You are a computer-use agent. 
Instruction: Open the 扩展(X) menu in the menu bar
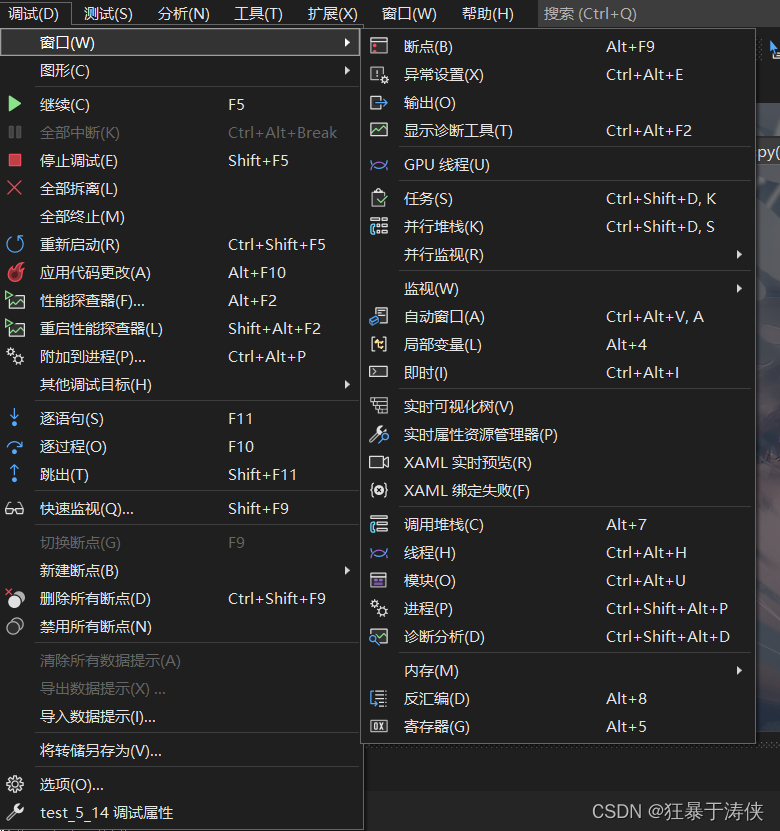(333, 14)
